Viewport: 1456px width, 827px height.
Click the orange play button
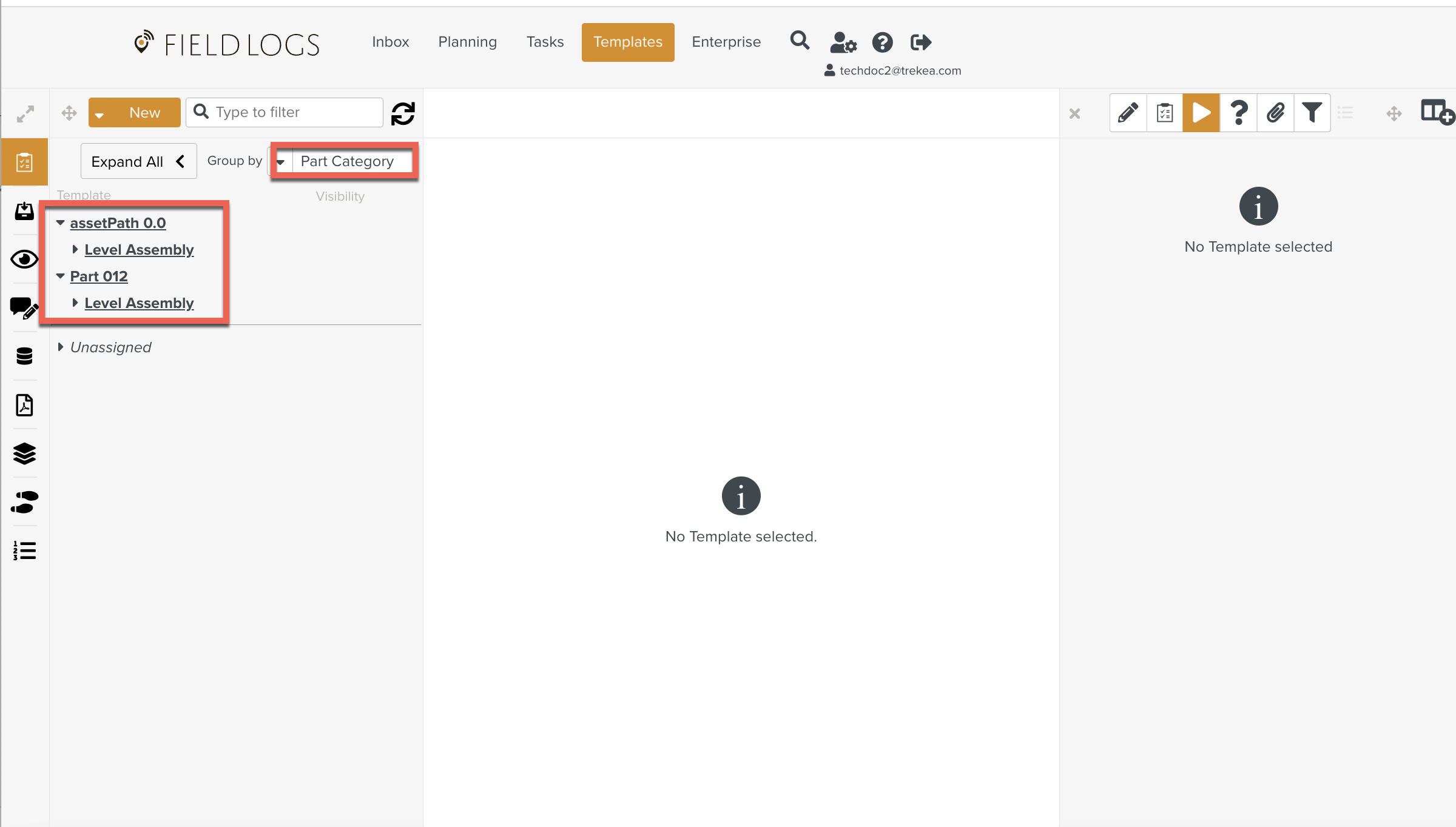point(1201,113)
